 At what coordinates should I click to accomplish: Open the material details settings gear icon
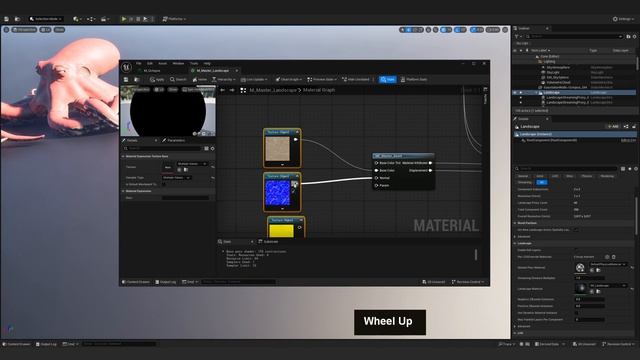(212, 149)
